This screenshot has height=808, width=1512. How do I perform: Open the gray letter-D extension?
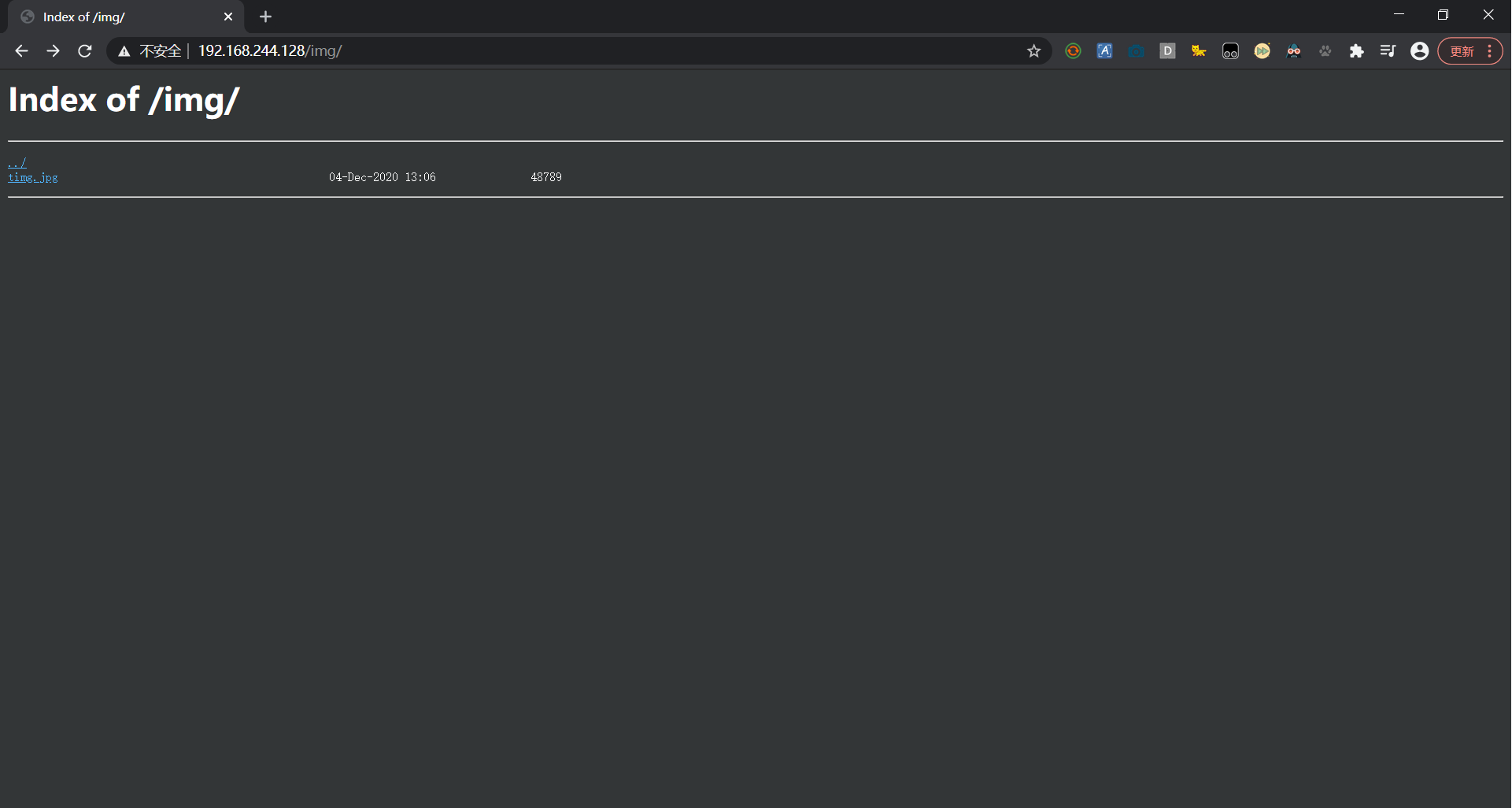pos(1167,51)
